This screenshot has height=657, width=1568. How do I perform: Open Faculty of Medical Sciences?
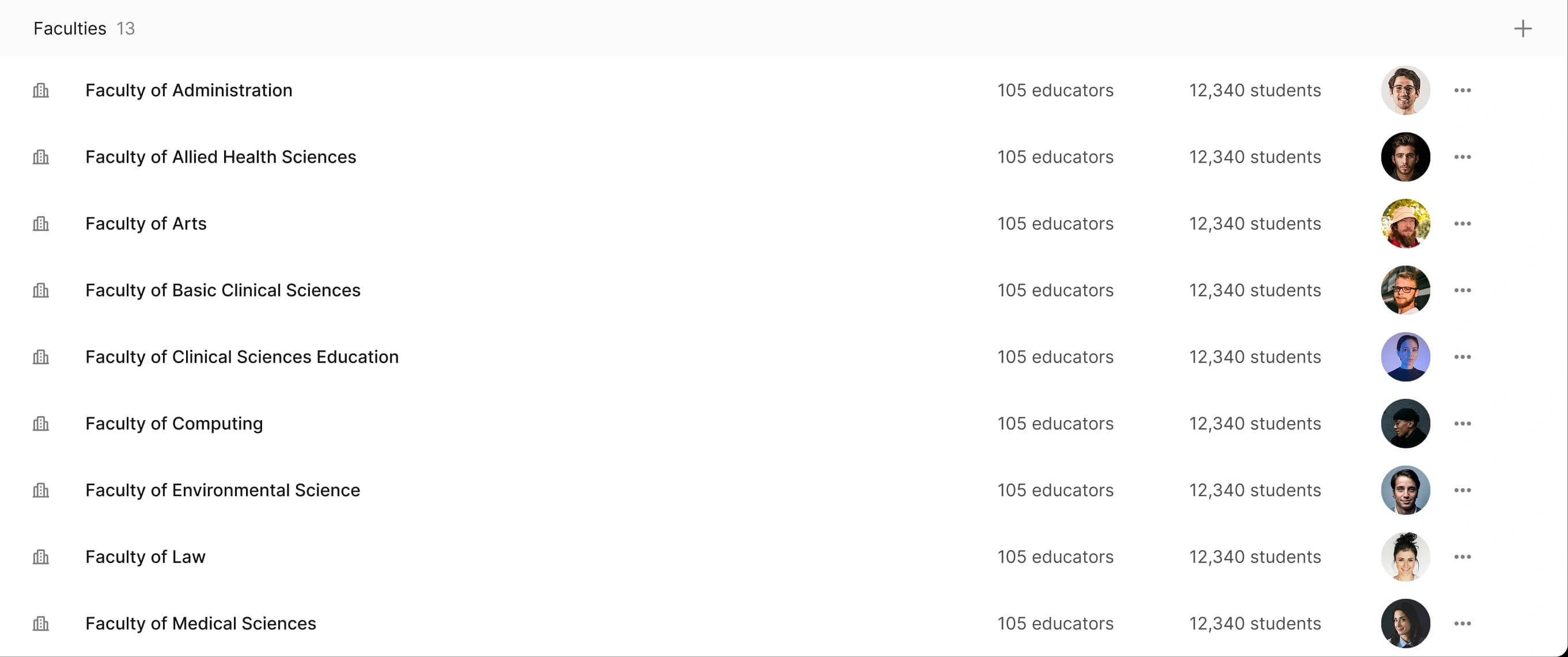point(200,624)
